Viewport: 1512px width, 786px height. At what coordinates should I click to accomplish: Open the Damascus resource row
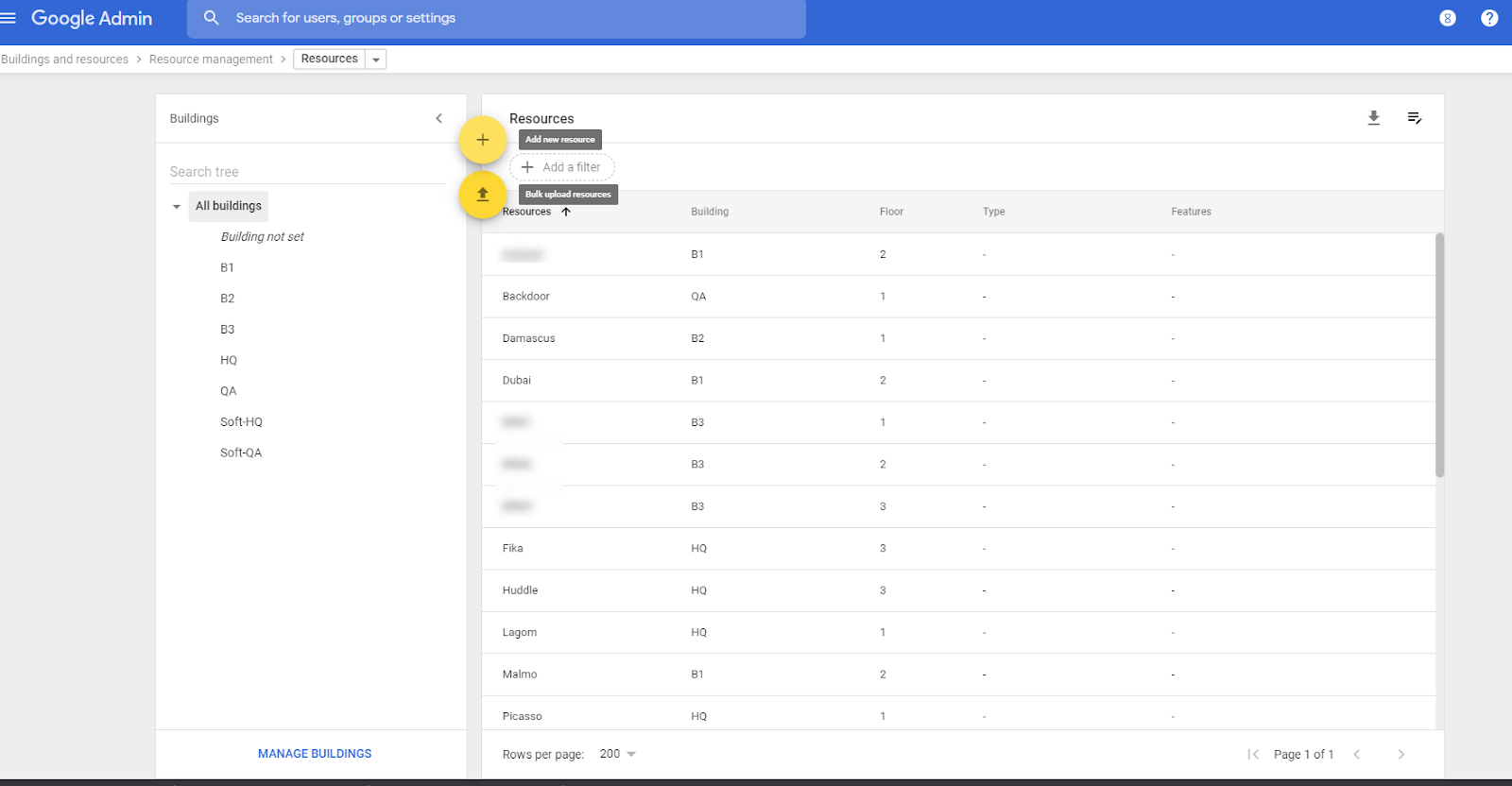[x=529, y=338]
